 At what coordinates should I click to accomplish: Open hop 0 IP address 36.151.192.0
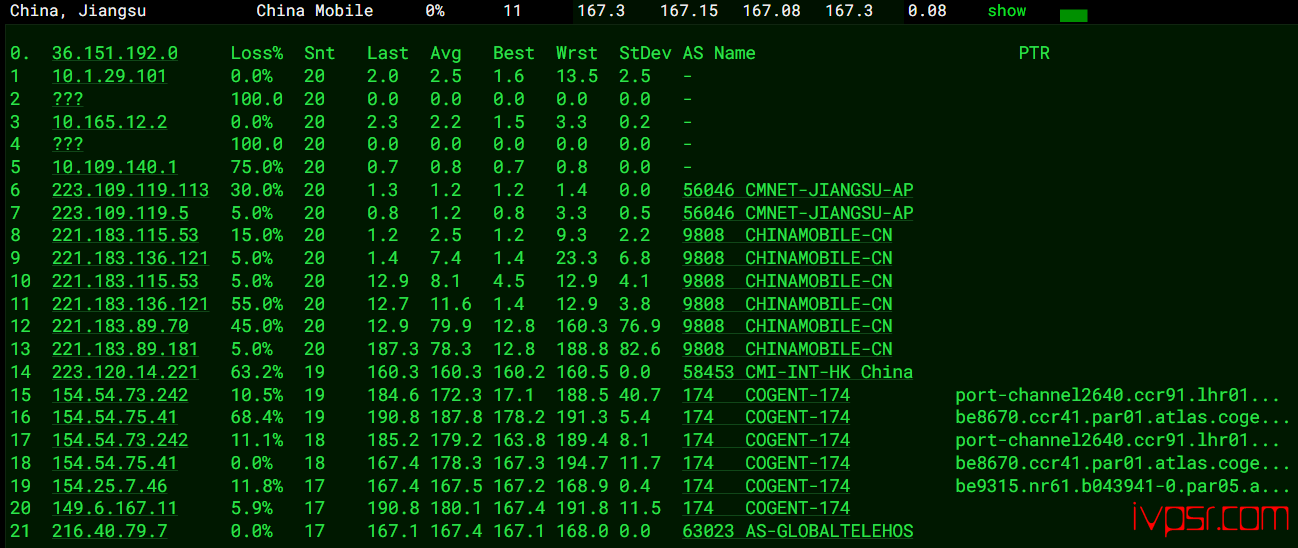pos(115,53)
